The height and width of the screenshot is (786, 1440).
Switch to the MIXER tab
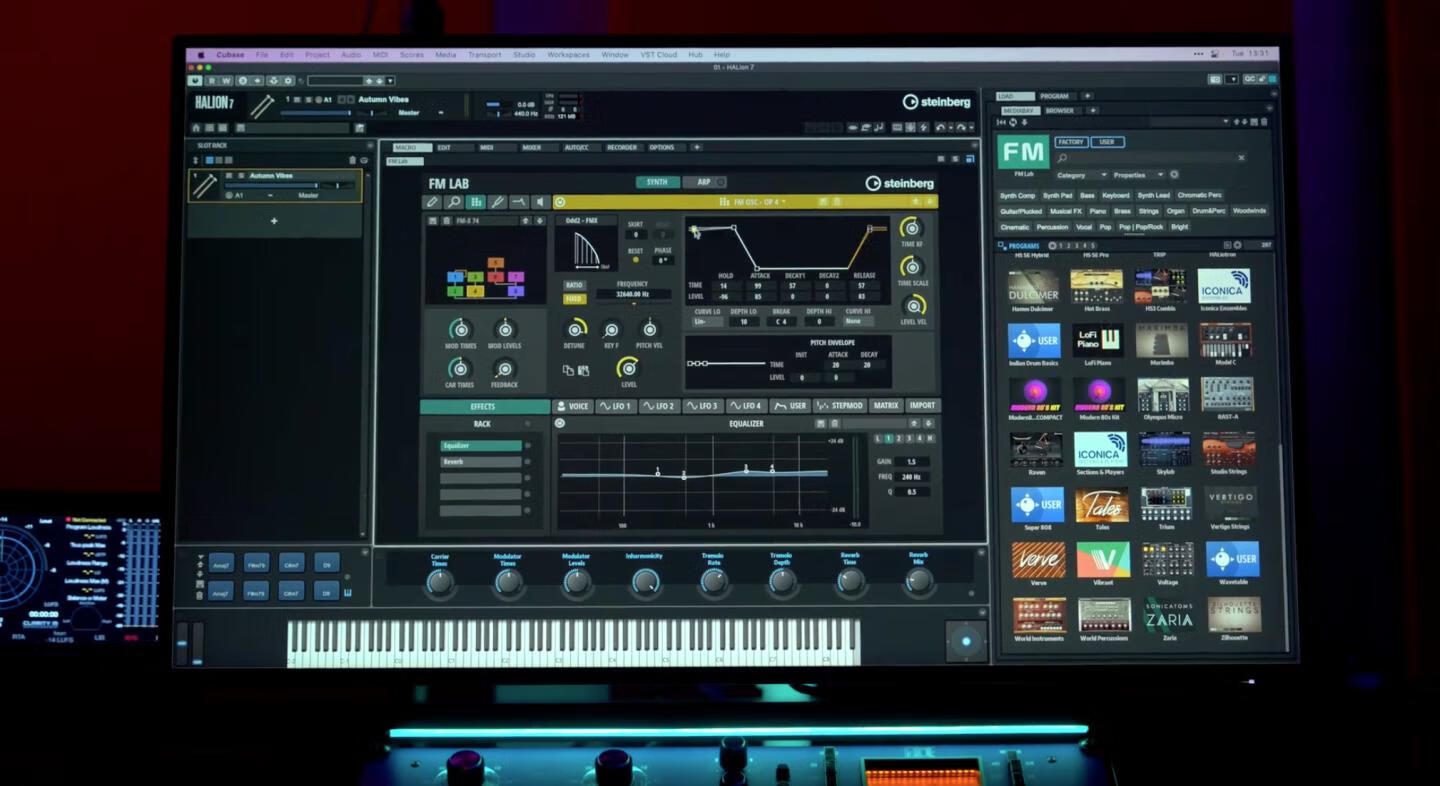(531, 147)
